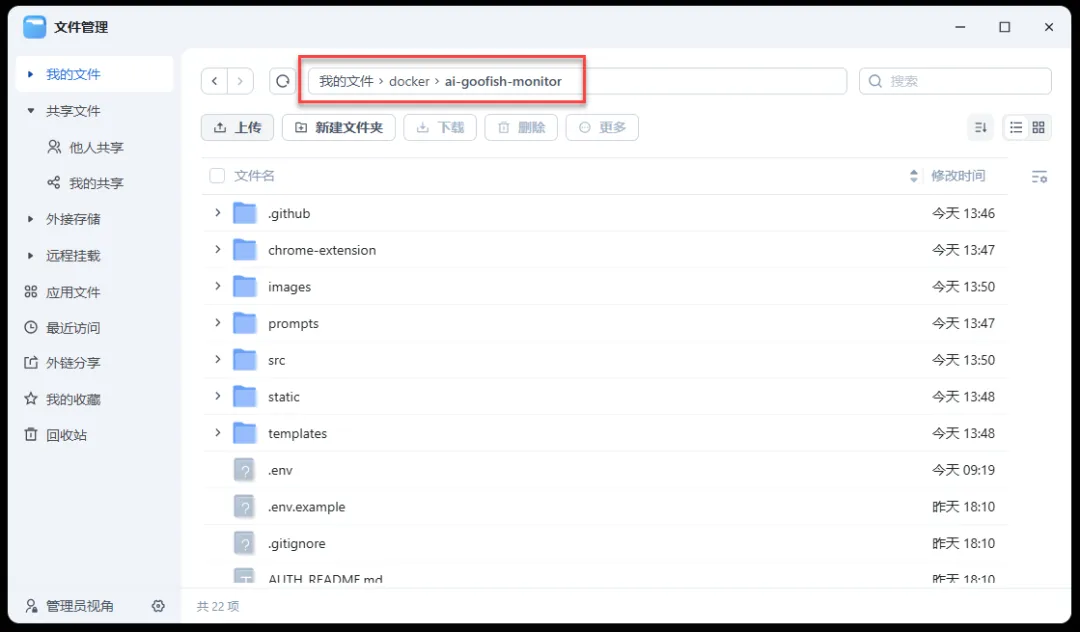This screenshot has width=1080, height=632.
Task: Click the refresh icon to reload folder
Action: pyautogui.click(x=281, y=81)
